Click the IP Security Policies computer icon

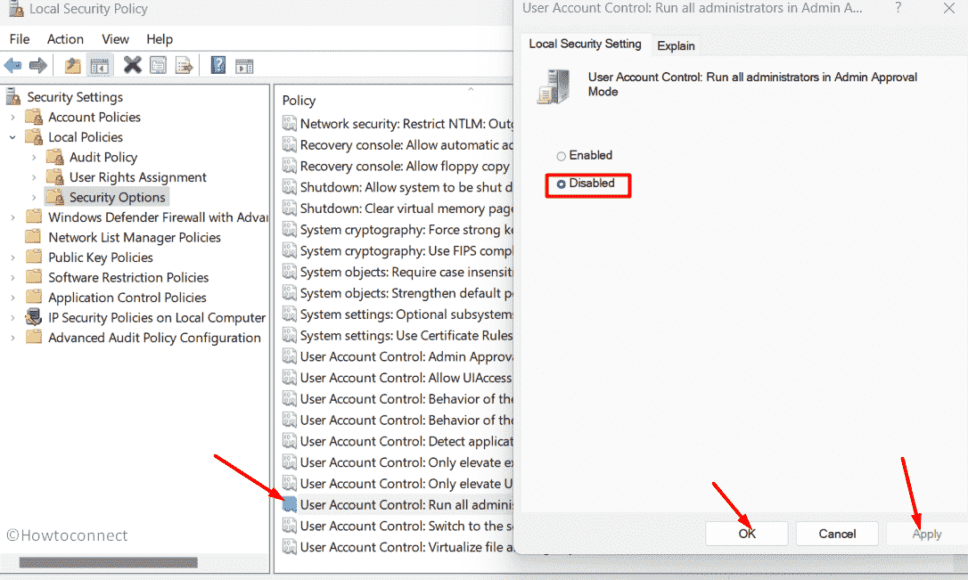click(33, 317)
